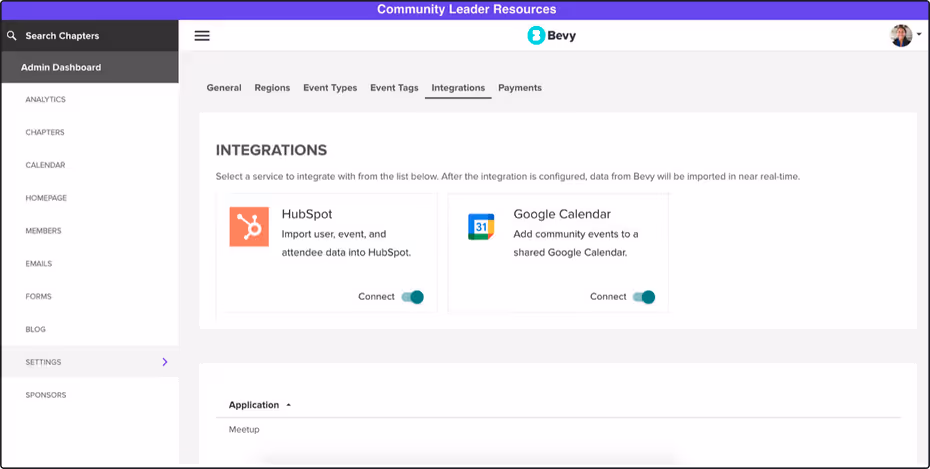This screenshot has height=469, width=930.
Task: Switch to the Regions tab
Action: point(272,88)
